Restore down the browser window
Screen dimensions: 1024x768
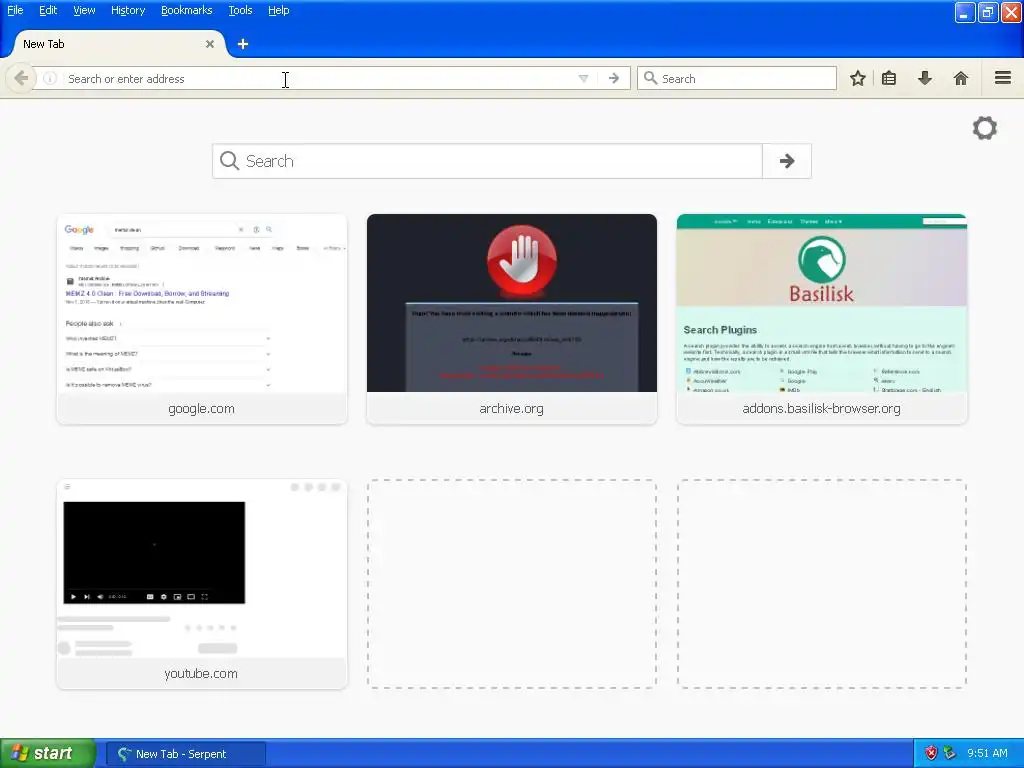[x=988, y=12]
